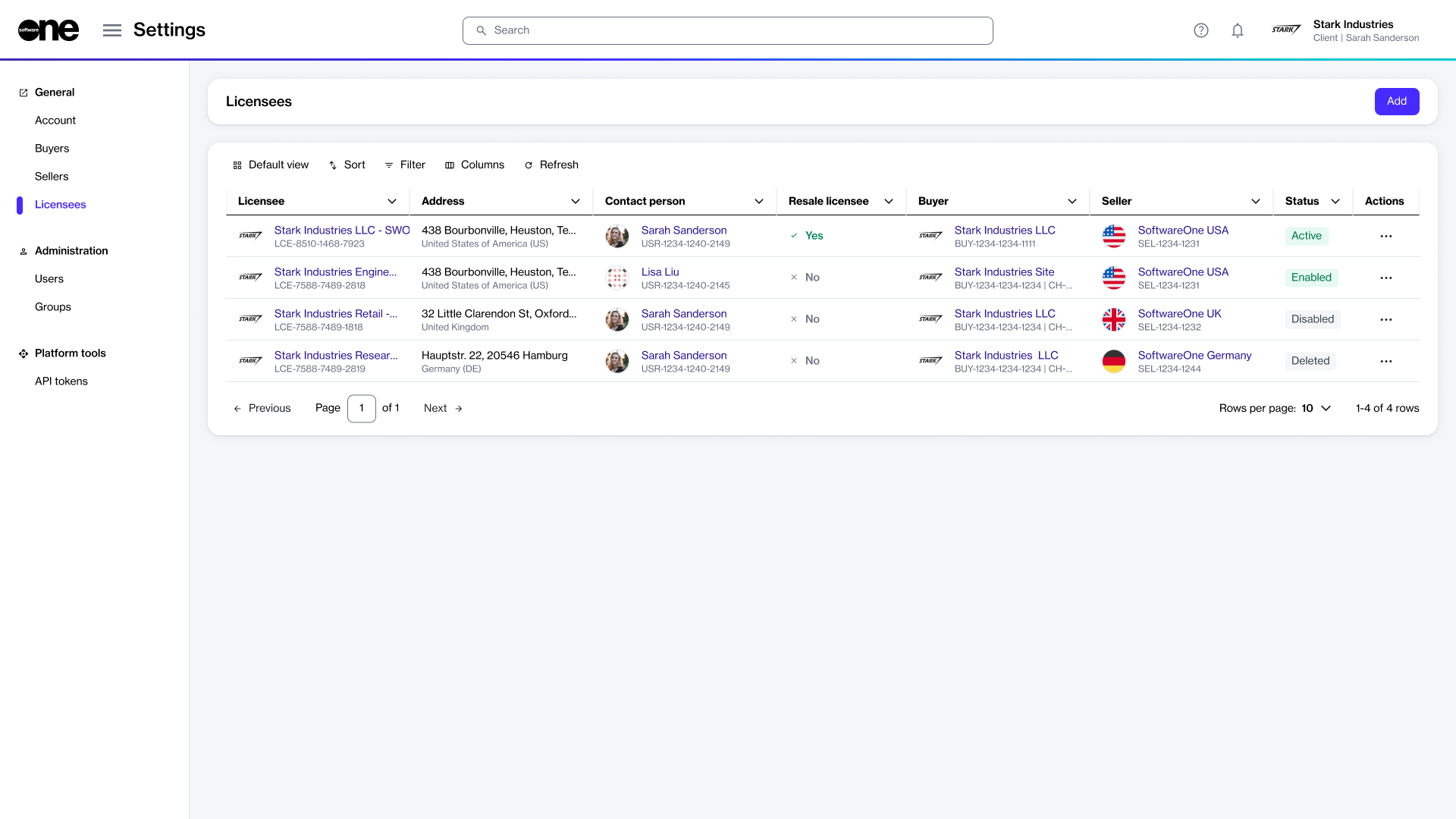Open the Columns chooser
The image size is (1456, 819).
point(475,165)
